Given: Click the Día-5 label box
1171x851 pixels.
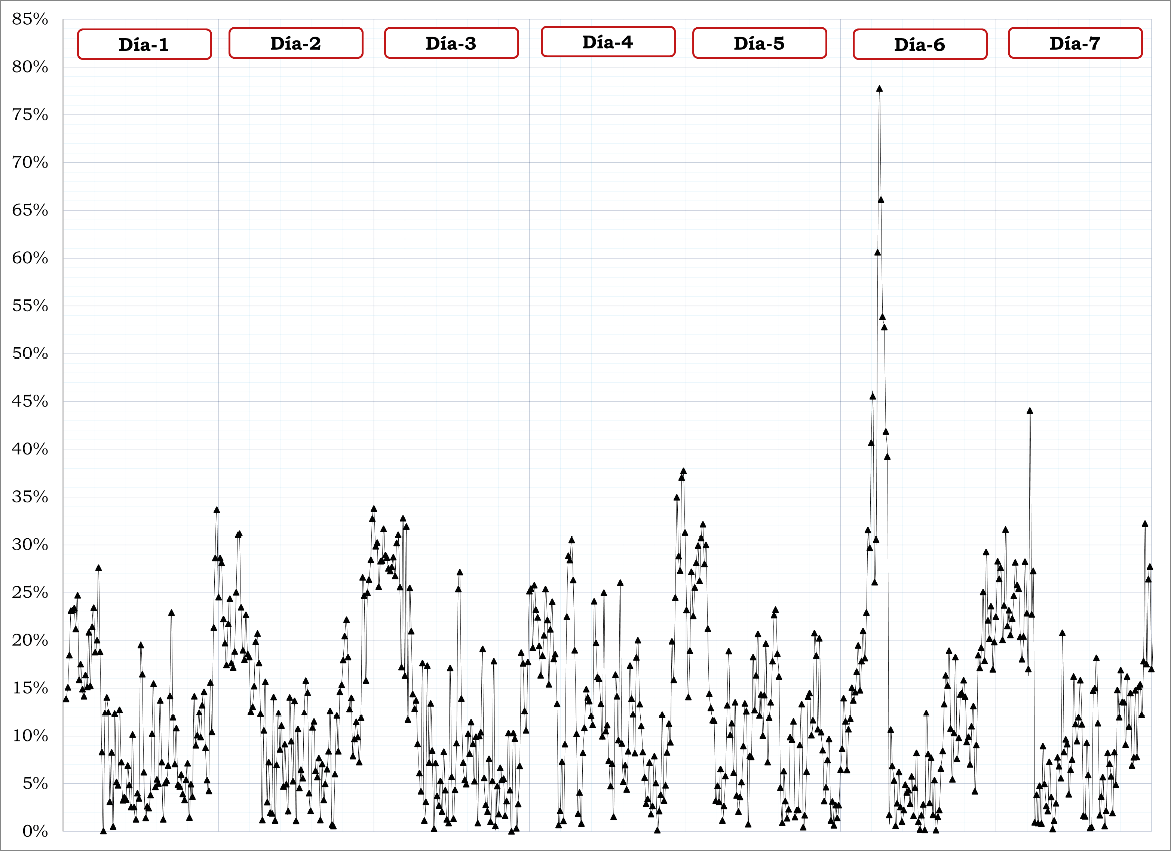Looking at the screenshot, I should click(x=759, y=43).
